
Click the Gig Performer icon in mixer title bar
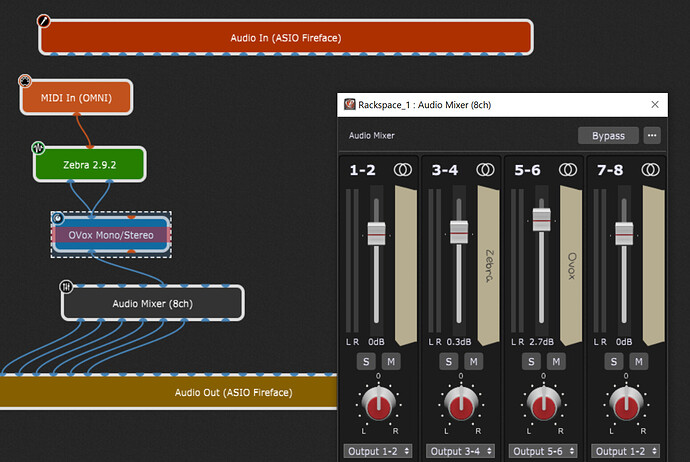tap(350, 104)
